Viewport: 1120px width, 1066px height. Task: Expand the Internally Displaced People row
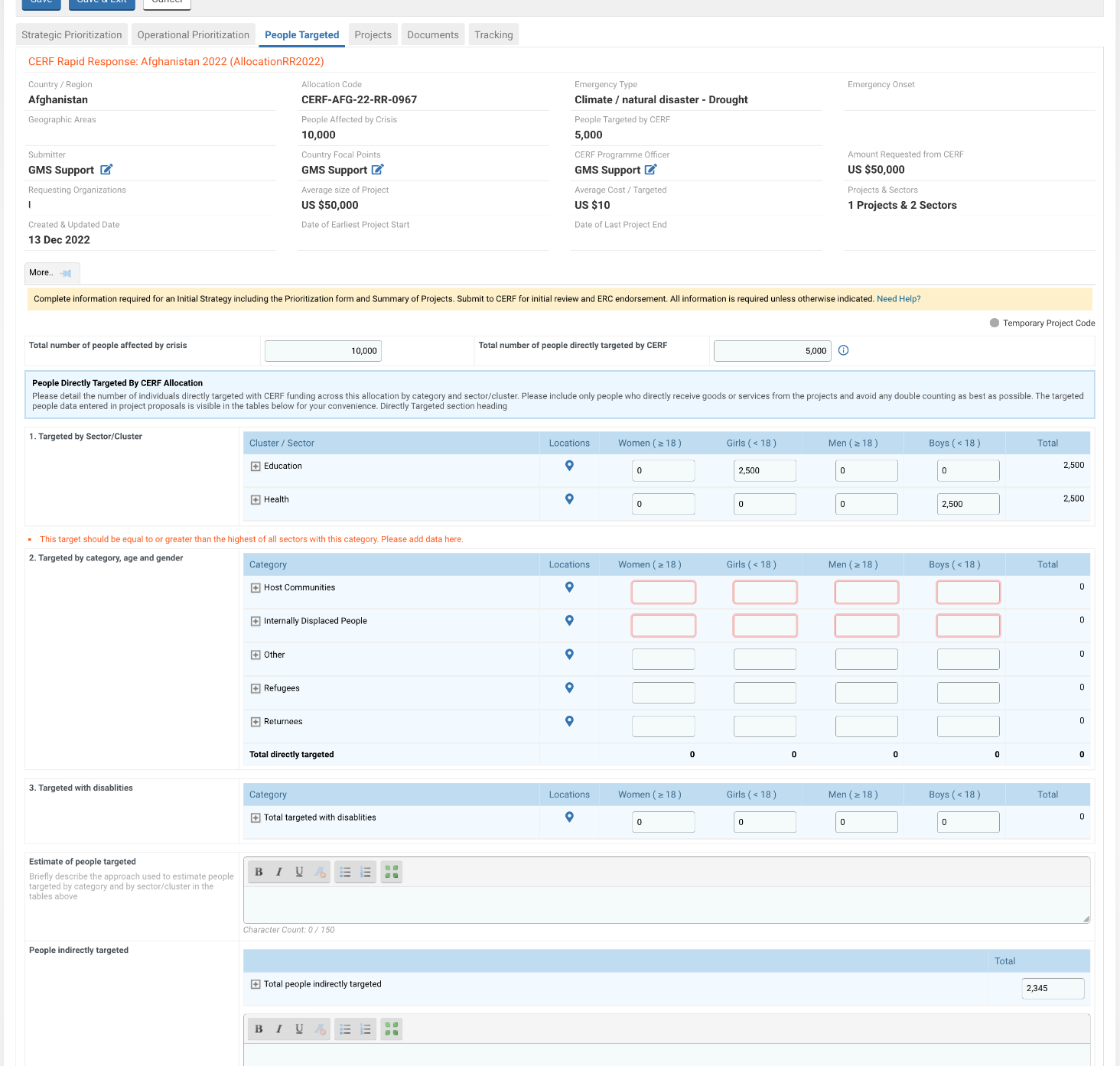(x=256, y=622)
